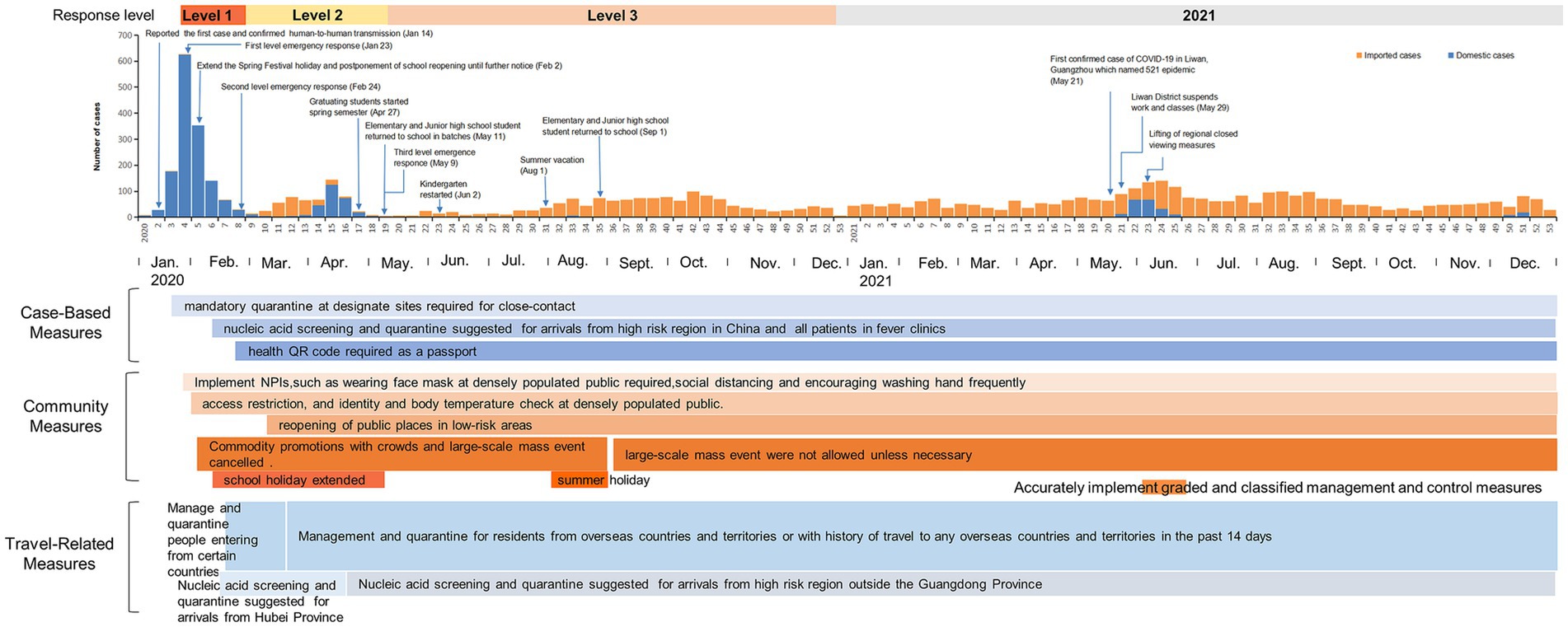The width and height of the screenshot is (1568, 627).
Task: Click the orange Imported cases legend swatch
Action: (1359, 56)
